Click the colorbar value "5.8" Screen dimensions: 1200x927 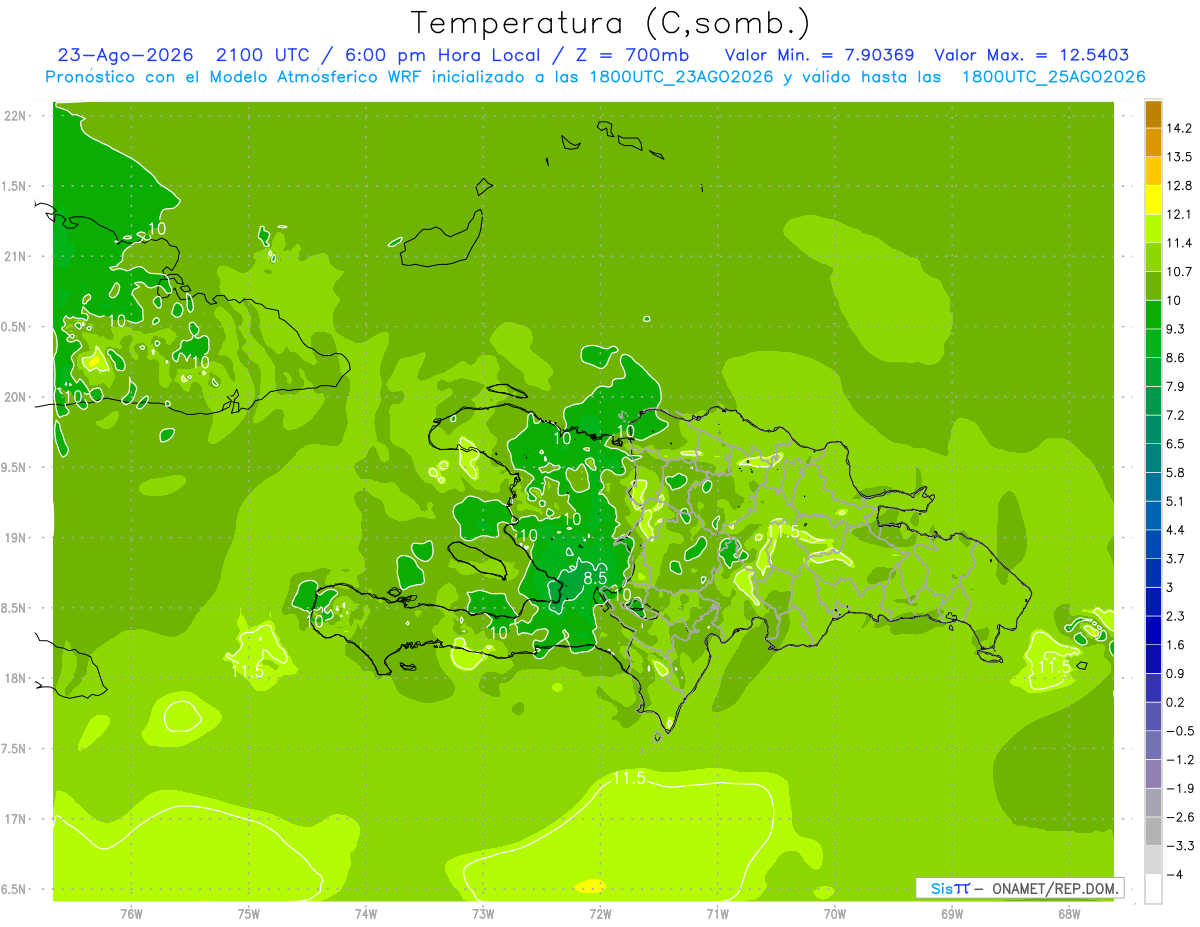(1176, 473)
